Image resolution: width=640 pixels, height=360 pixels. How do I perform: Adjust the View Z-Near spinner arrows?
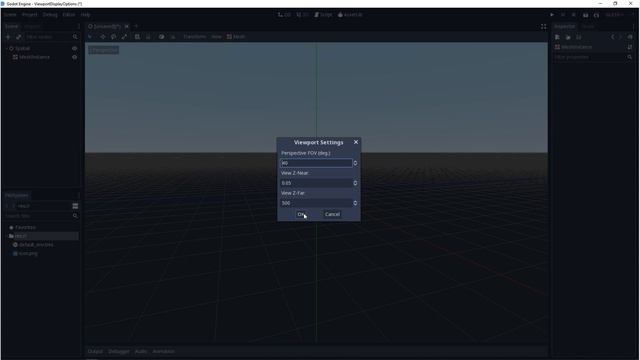click(355, 183)
